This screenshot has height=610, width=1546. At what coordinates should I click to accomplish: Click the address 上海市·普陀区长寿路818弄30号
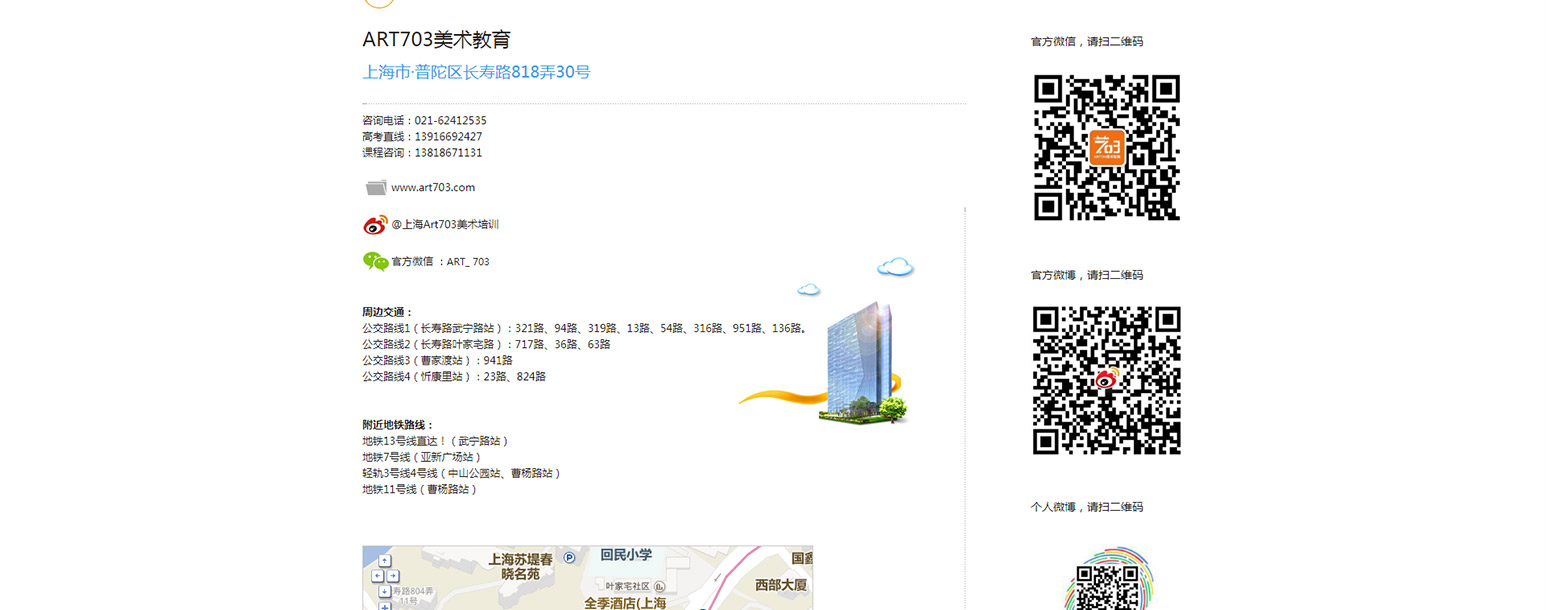(476, 72)
